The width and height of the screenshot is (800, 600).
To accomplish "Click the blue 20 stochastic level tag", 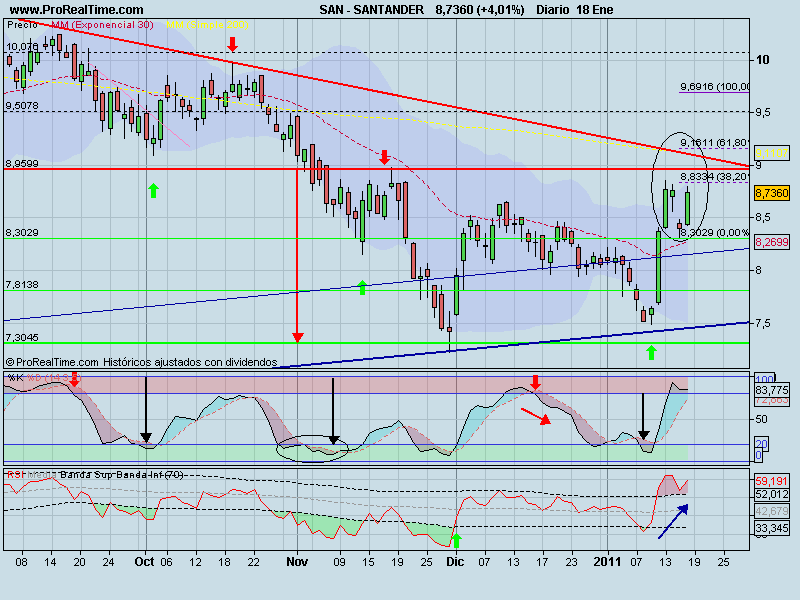I will [x=762, y=443].
